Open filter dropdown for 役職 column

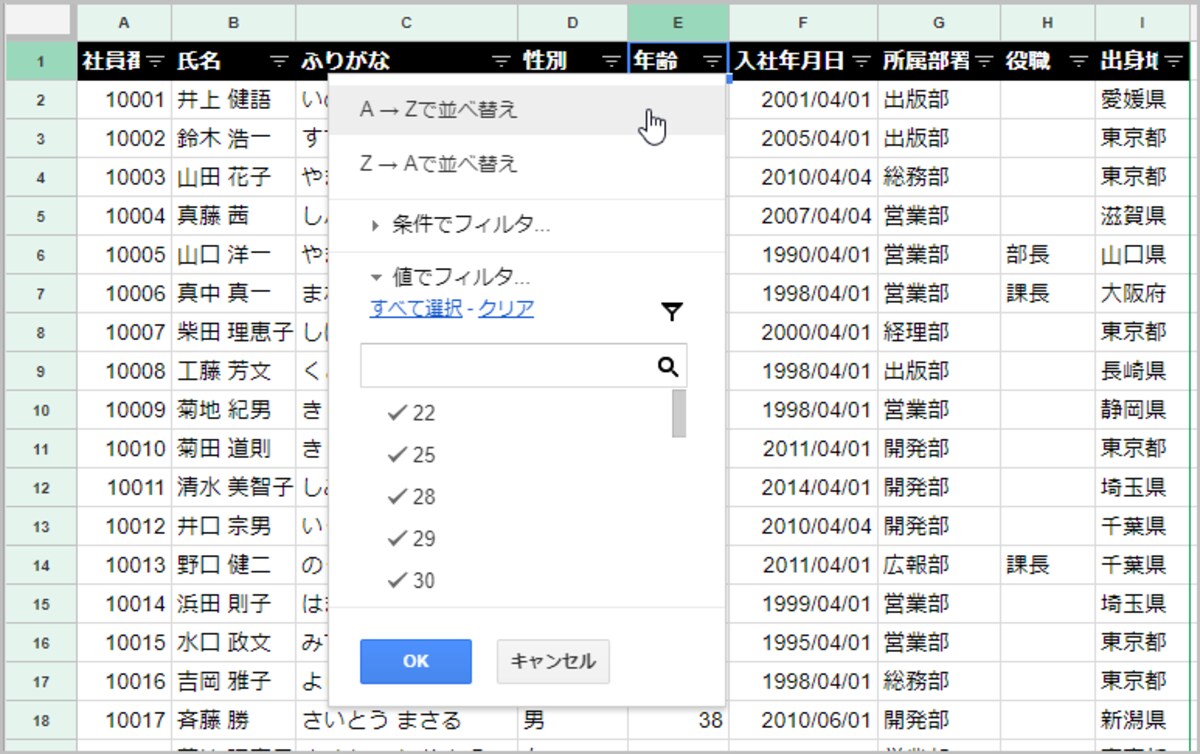coord(1078,61)
